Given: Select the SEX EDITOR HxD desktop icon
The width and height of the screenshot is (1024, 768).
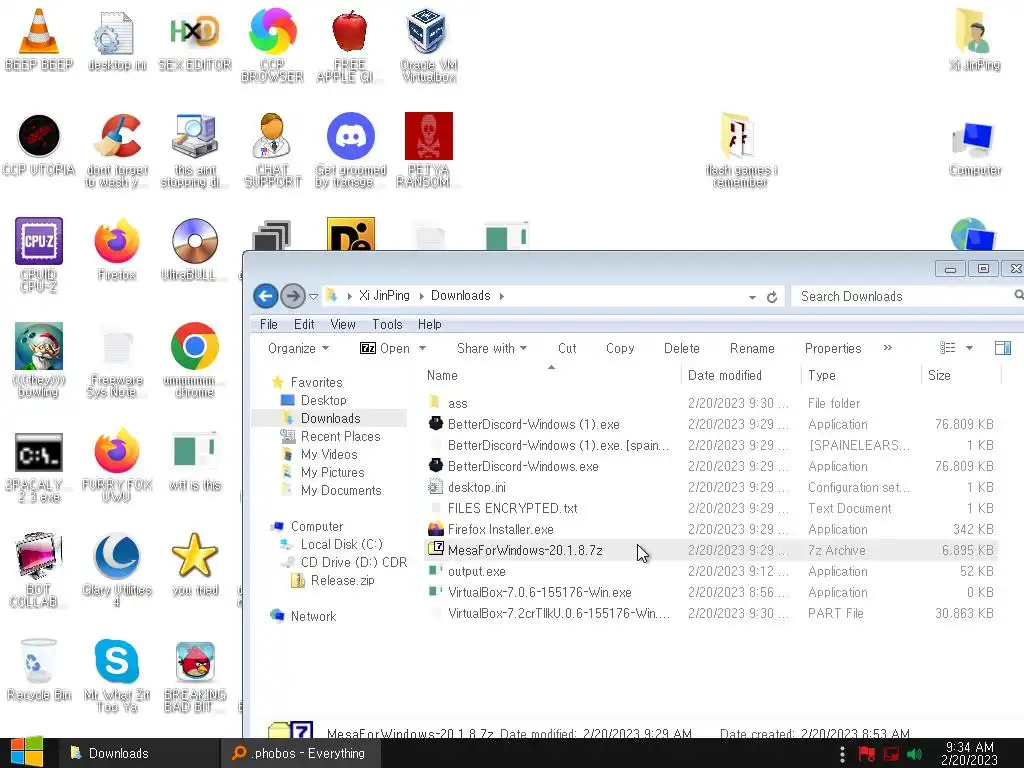Looking at the screenshot, I should pos(195,39).
